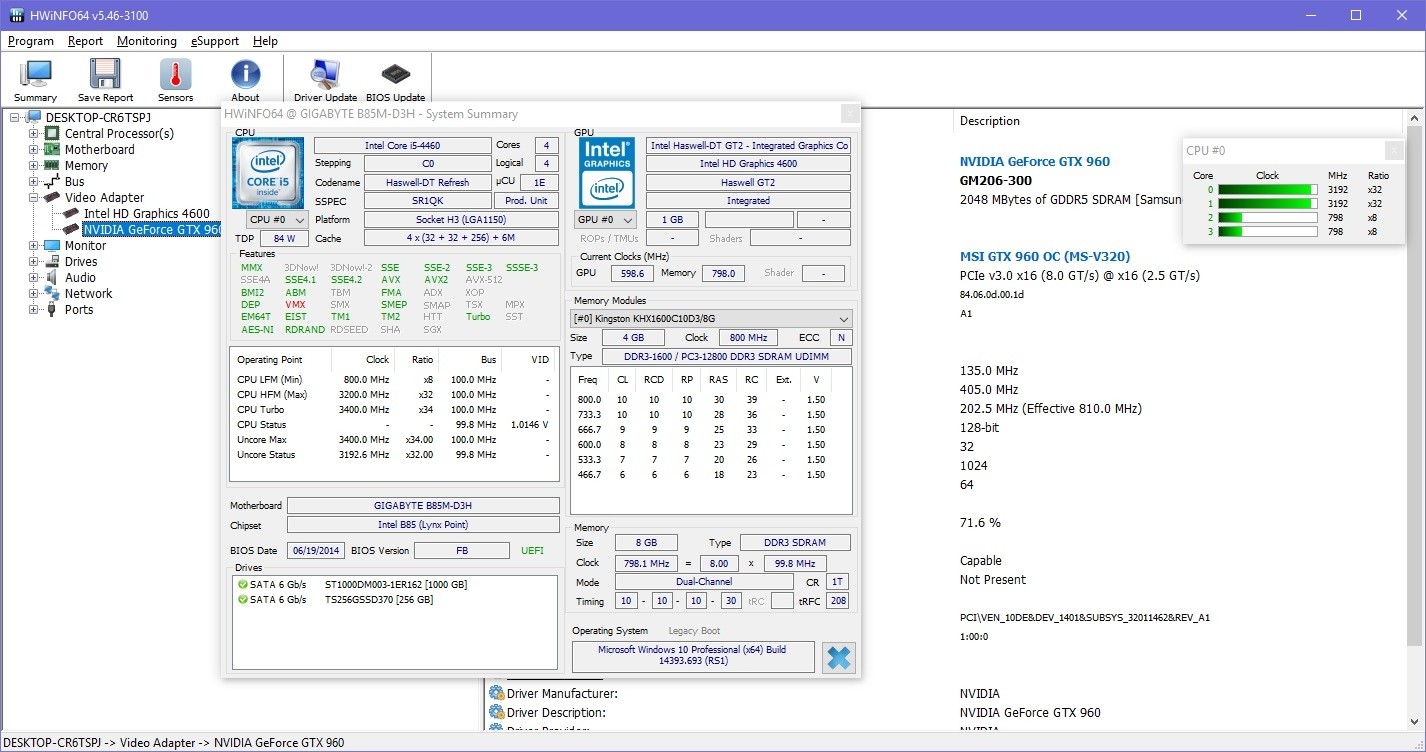Select Intel HD Graphics 4600 tree item
Screen dimensions: 1426x752
coord(146,214)
